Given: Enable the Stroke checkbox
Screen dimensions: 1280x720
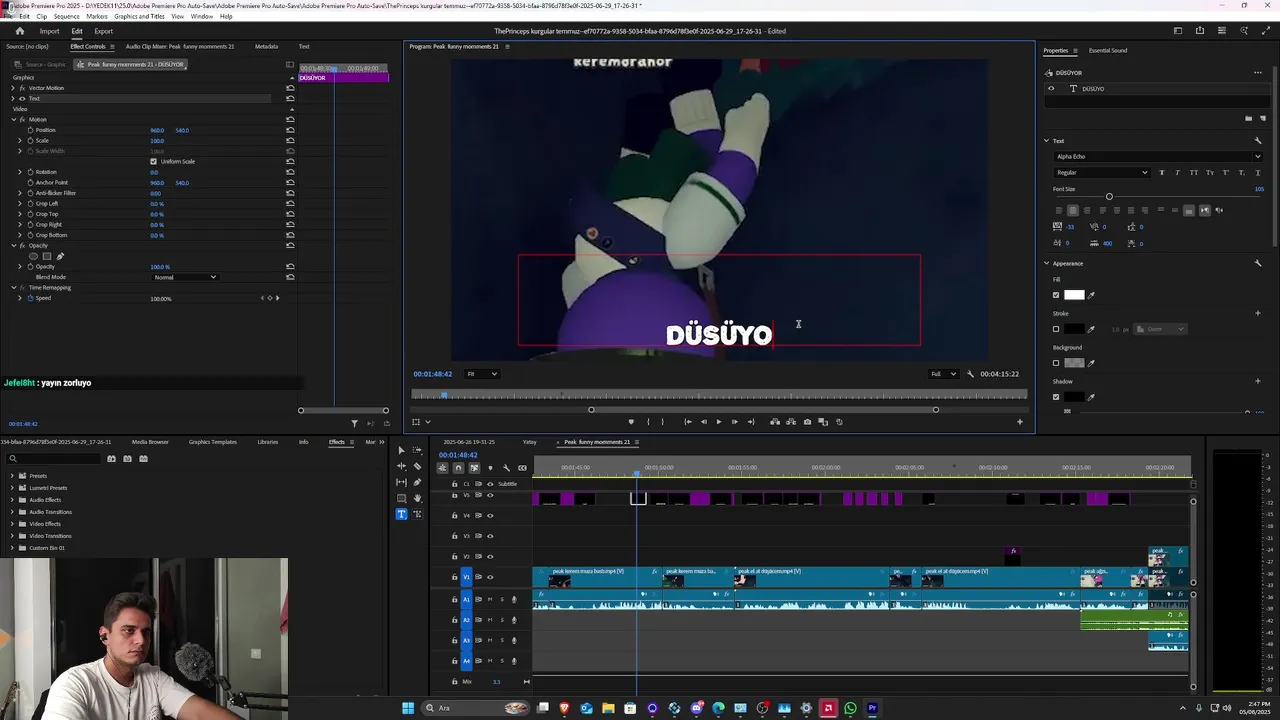Looking at the screenshot, I should point(1056,329).
